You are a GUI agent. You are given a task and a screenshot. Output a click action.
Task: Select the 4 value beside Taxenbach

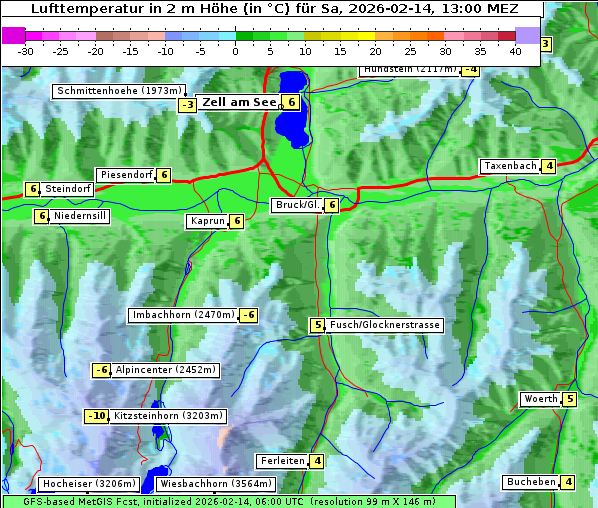pos(549,166)
